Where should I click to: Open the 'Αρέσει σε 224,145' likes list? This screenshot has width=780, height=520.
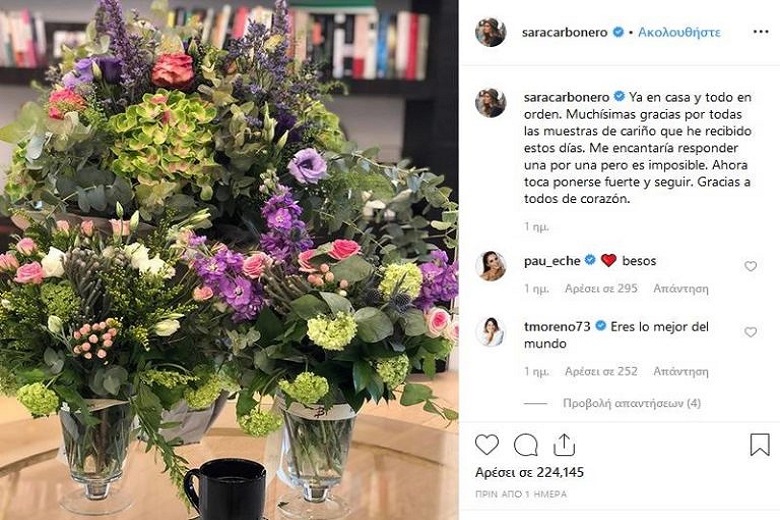(x=529, y=472)
